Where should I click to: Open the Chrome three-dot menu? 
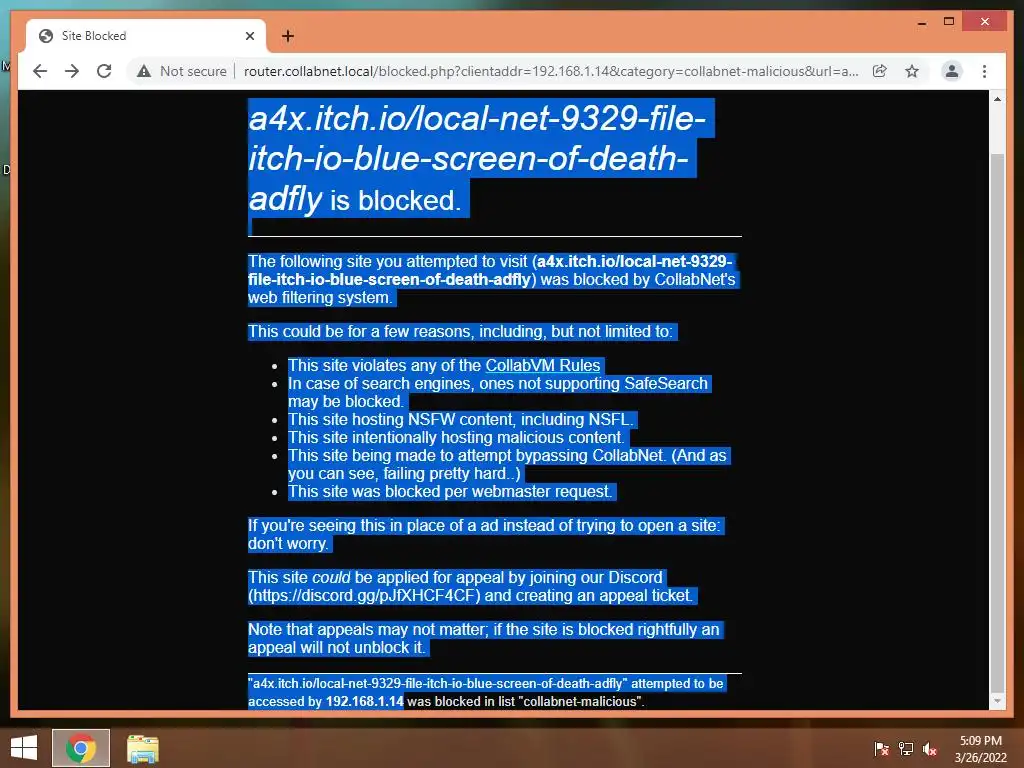[x=984, y=71]
